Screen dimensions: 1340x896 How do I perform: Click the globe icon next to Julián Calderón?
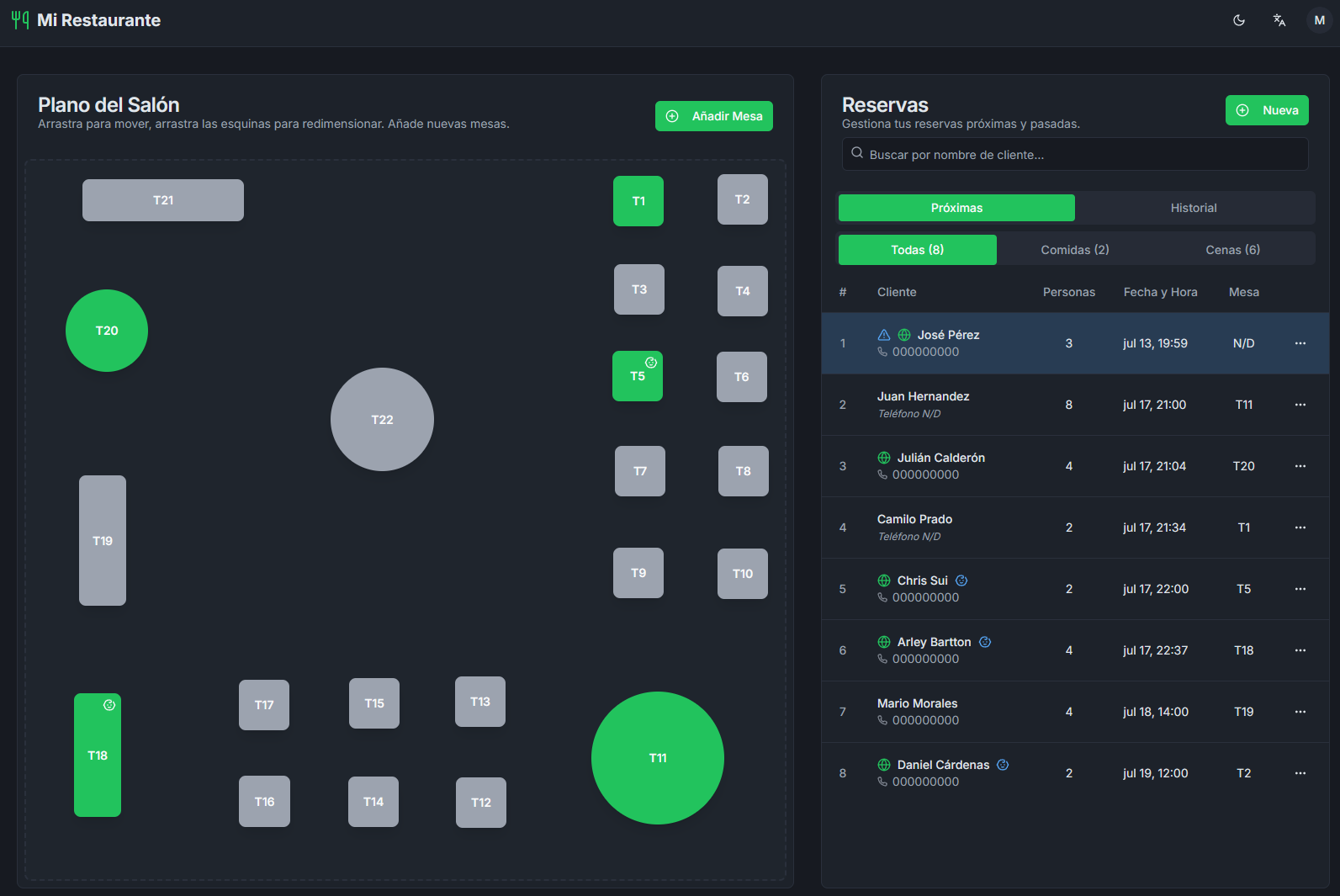(x=884, y=458)
